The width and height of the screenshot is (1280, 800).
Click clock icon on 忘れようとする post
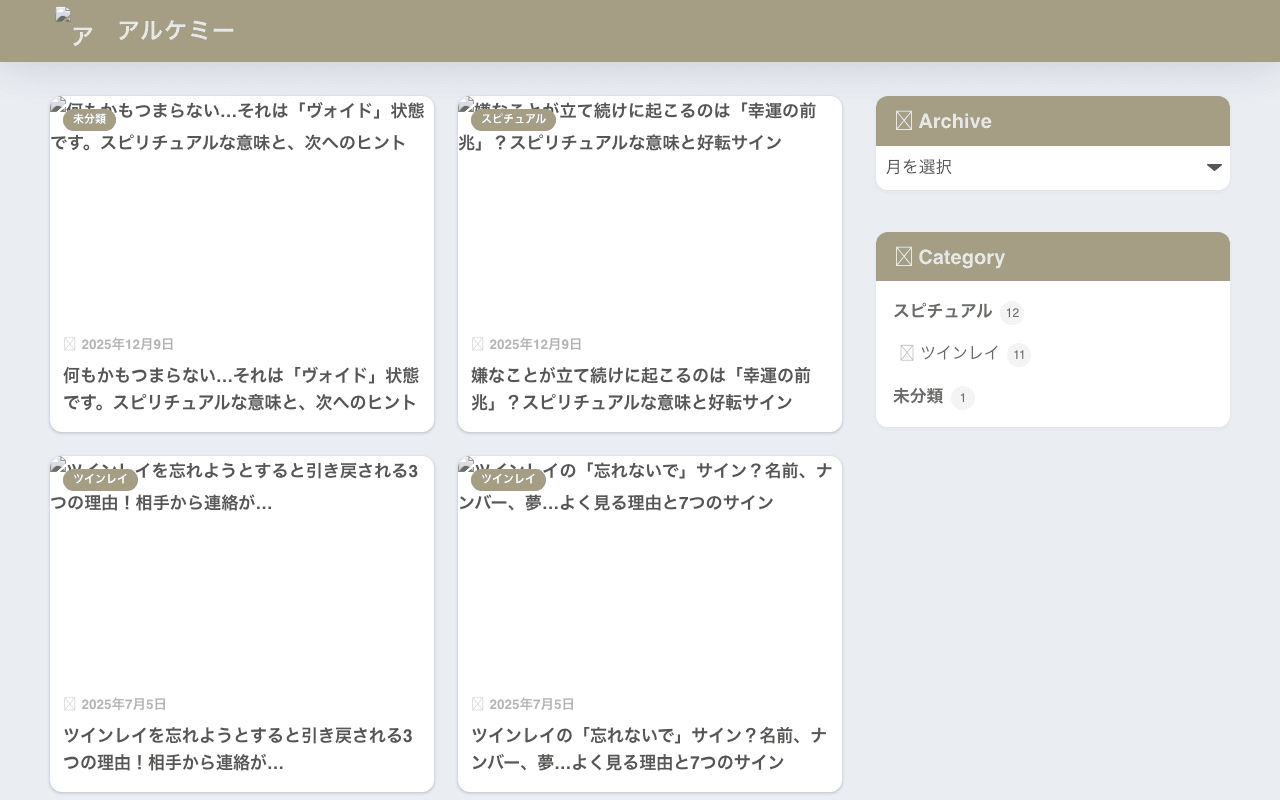click(70, 704)
